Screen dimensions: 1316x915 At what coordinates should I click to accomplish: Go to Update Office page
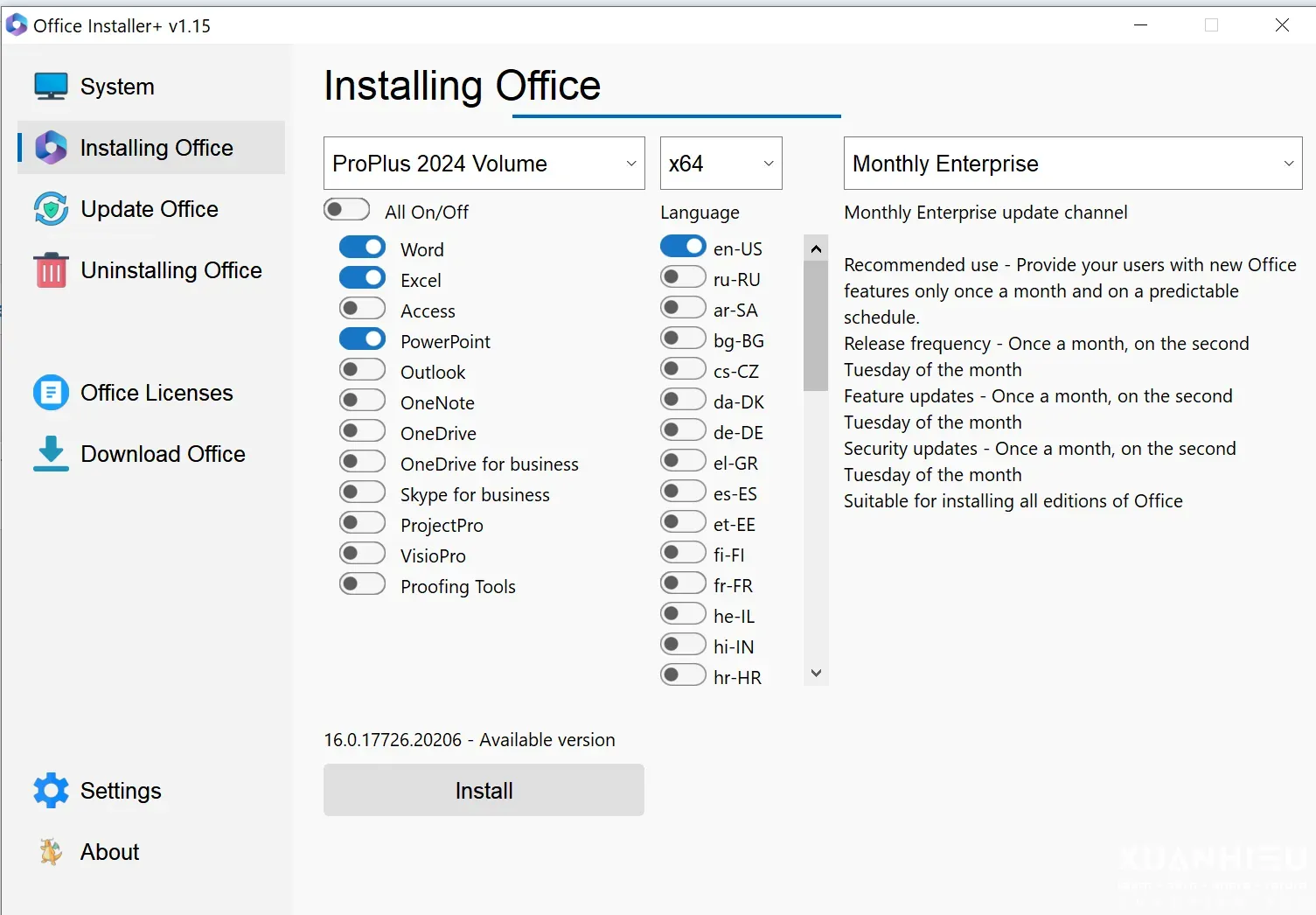pos(151,209)
